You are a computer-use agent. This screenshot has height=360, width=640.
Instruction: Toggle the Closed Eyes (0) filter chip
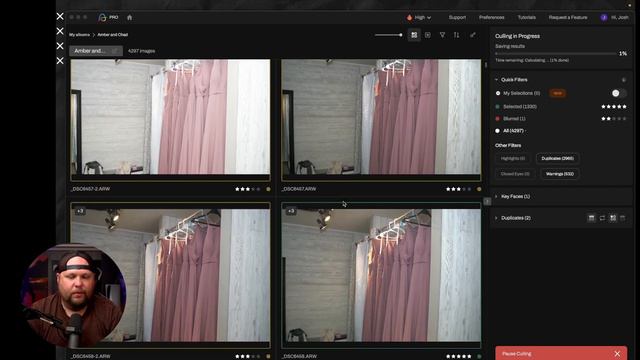515,174
